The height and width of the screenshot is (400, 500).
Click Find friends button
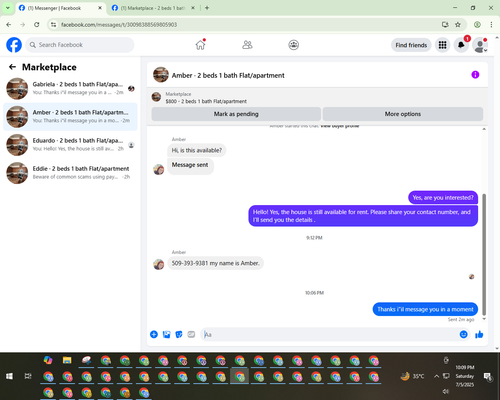411,45
